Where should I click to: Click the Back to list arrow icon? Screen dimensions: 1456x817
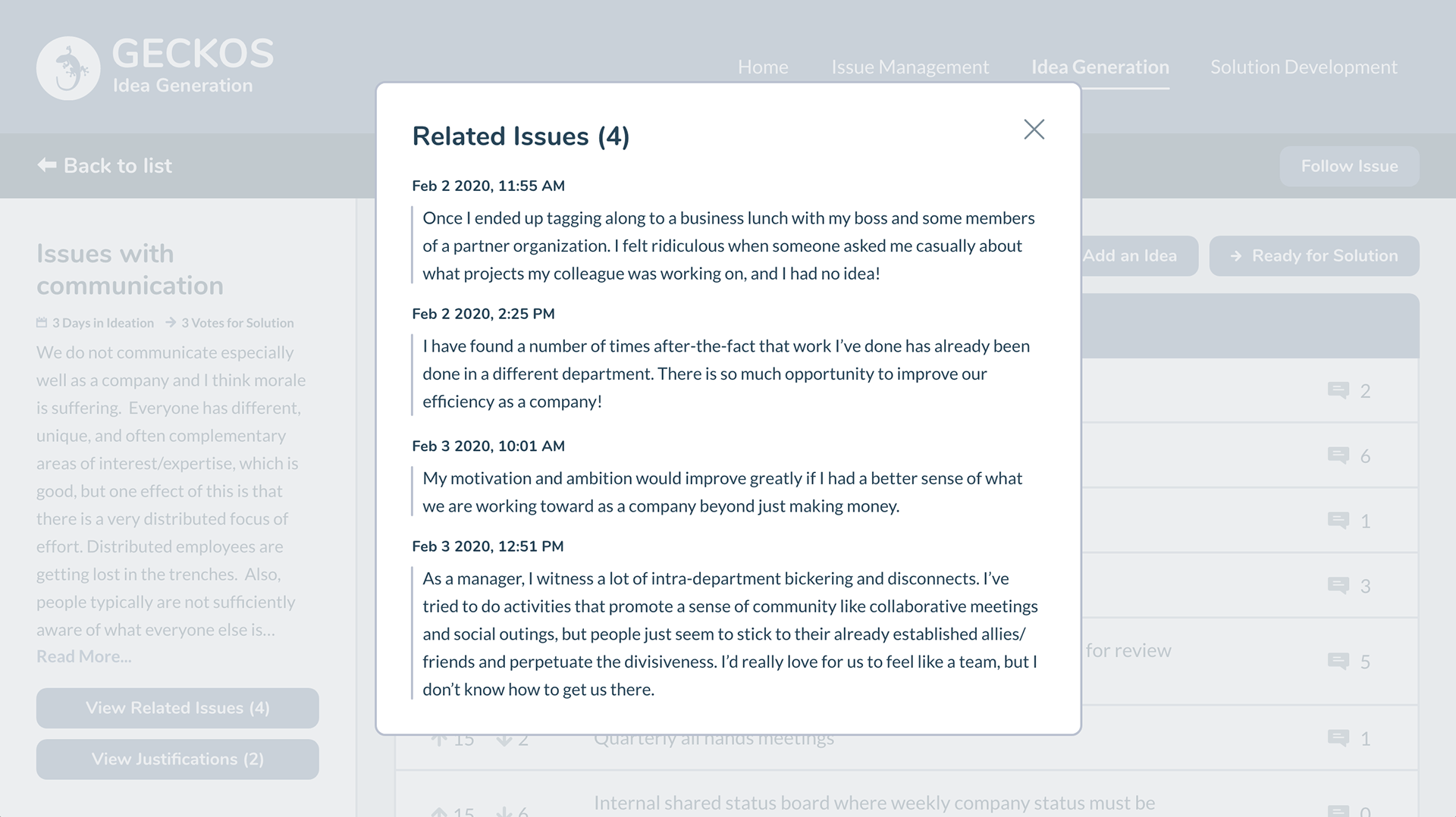[x=47, y=165]
